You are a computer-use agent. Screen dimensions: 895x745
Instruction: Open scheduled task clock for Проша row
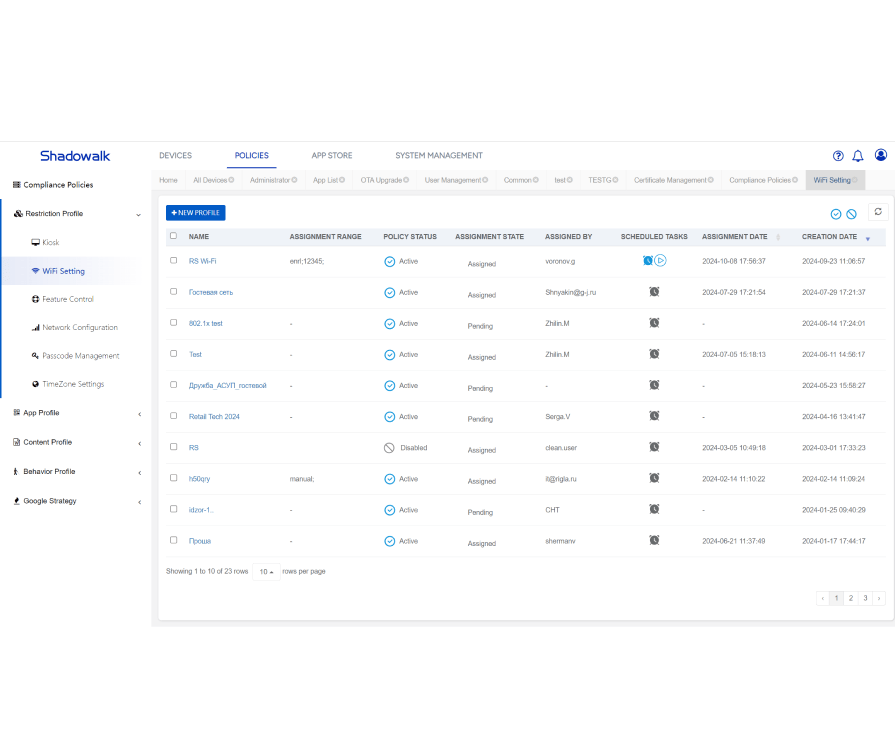click(654, 540)
